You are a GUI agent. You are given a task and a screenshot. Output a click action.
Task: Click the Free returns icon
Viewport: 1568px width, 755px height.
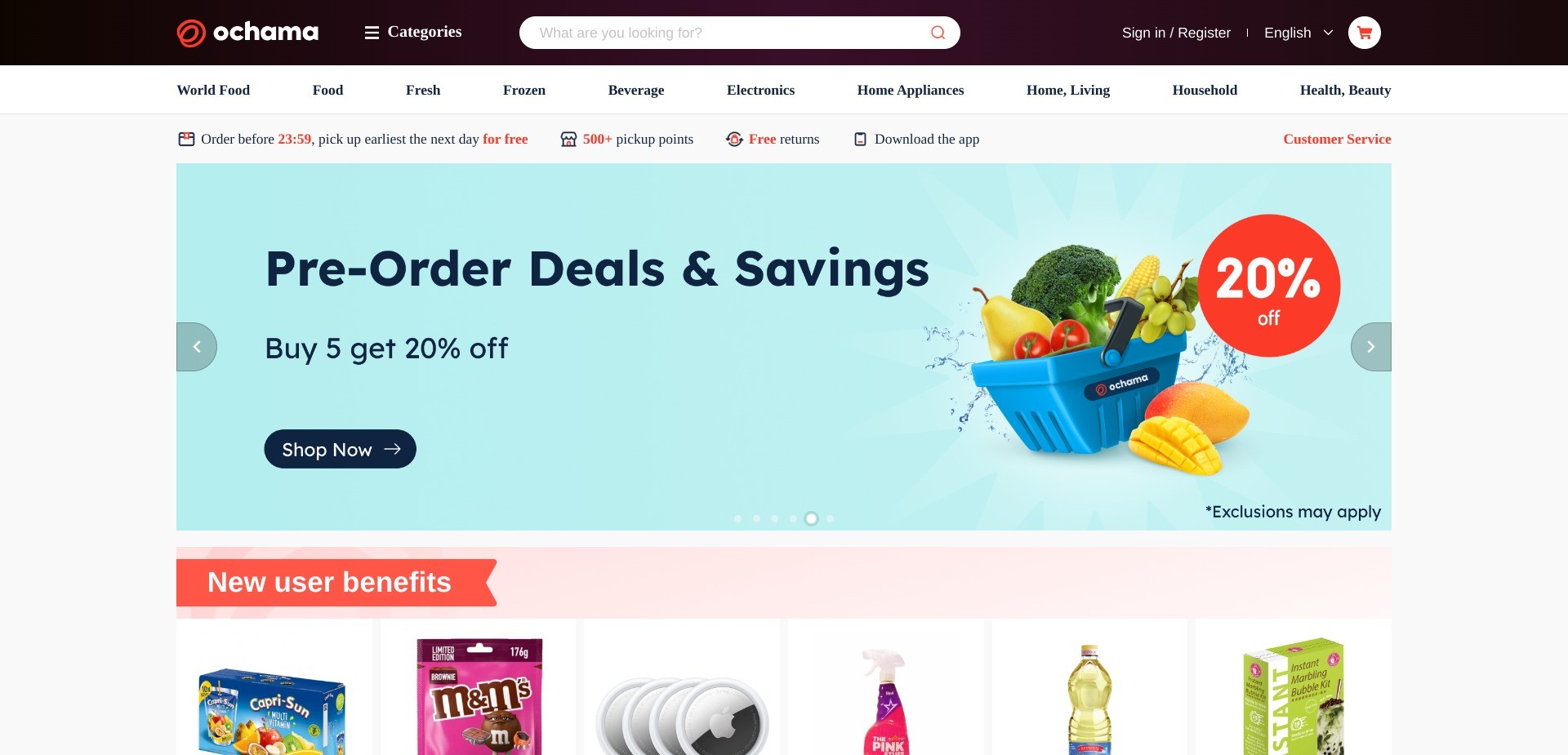point(734,140)
